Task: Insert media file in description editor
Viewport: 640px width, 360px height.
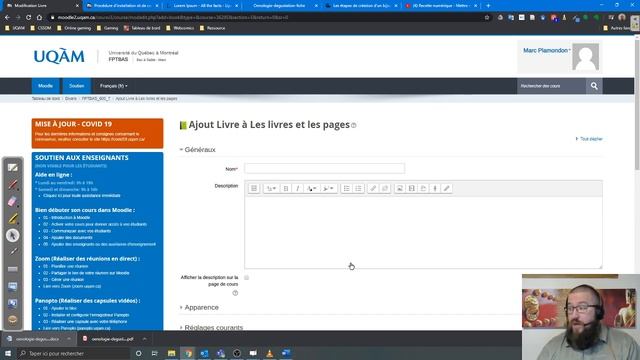Action: point(411,188)
